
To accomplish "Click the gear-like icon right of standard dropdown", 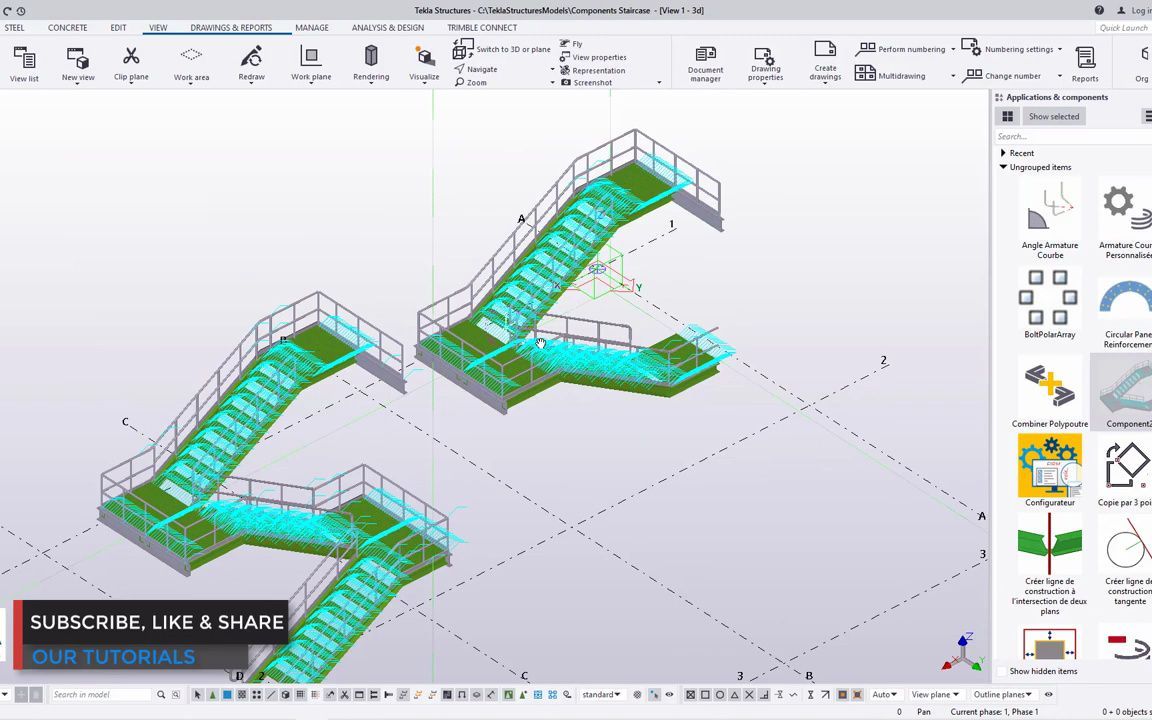I will tap(637, 694).
